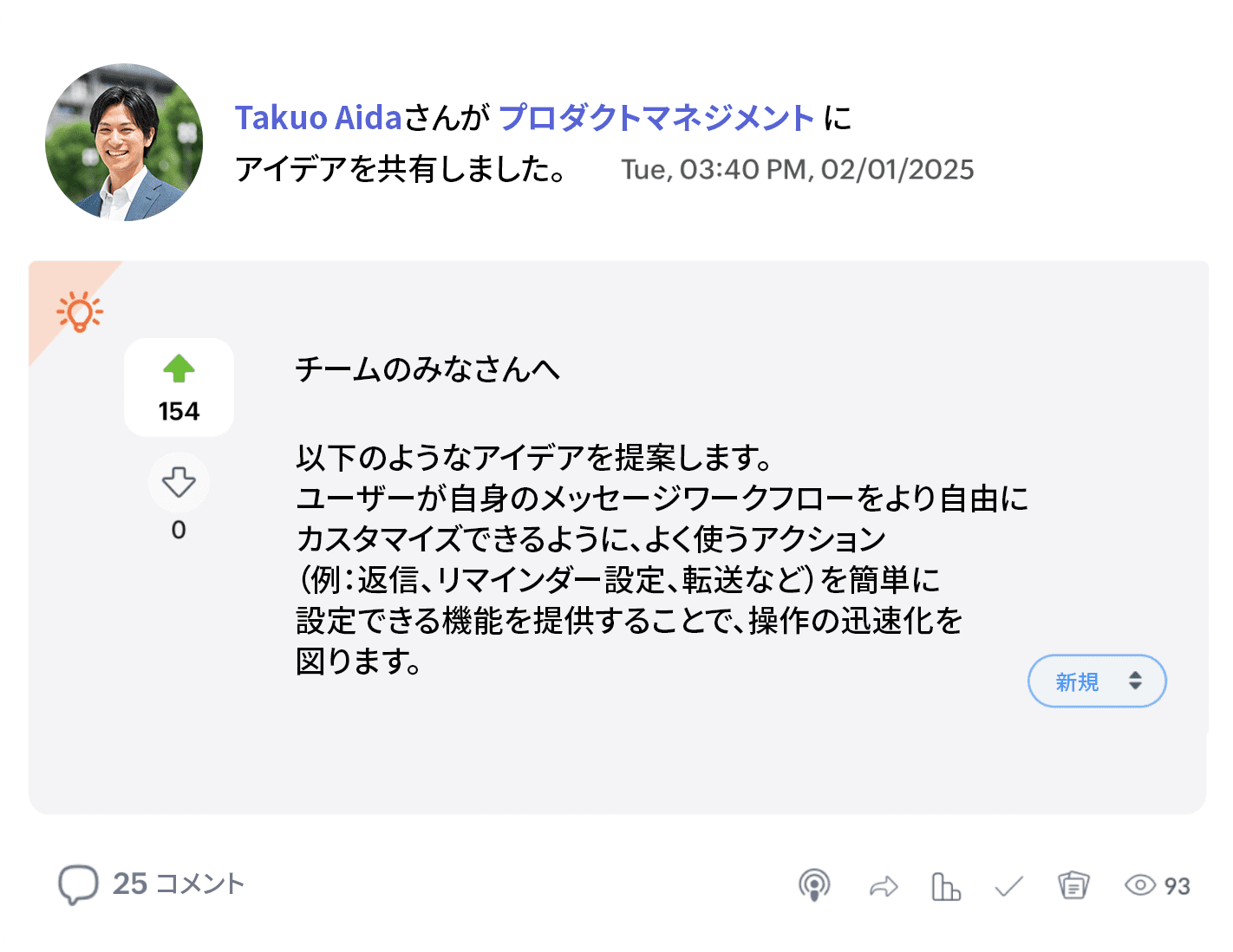Image resolution: width=1233 pixels, height=952 pixels.
Task: Click the broadcast announcement icon
Action: click(x=814, y=886)
